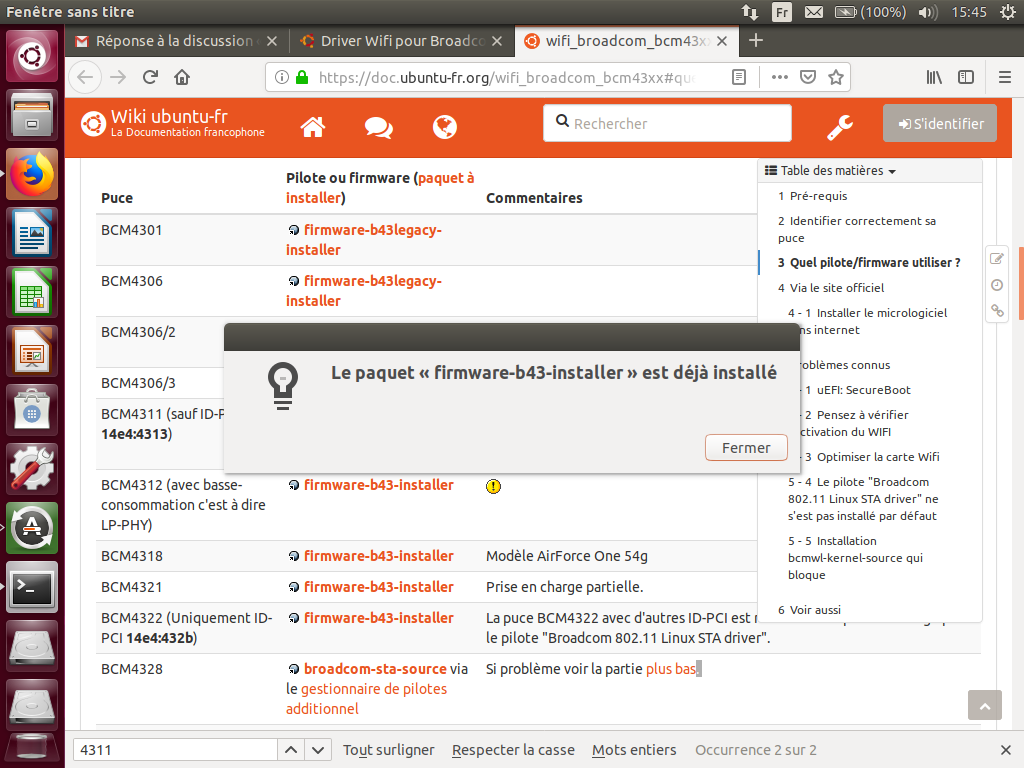This screenshot has width=1024, height=768.
Task: Open the sound volume indicator
Action: tap(927, 12)
